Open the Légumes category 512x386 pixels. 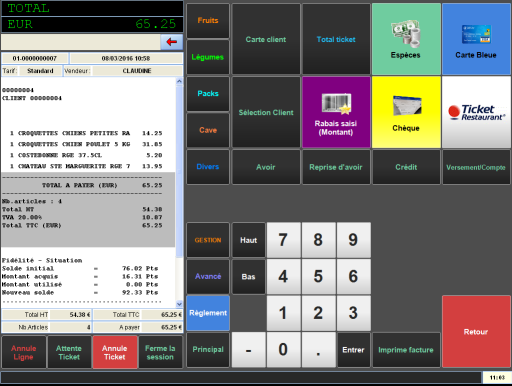pos(208,57)
